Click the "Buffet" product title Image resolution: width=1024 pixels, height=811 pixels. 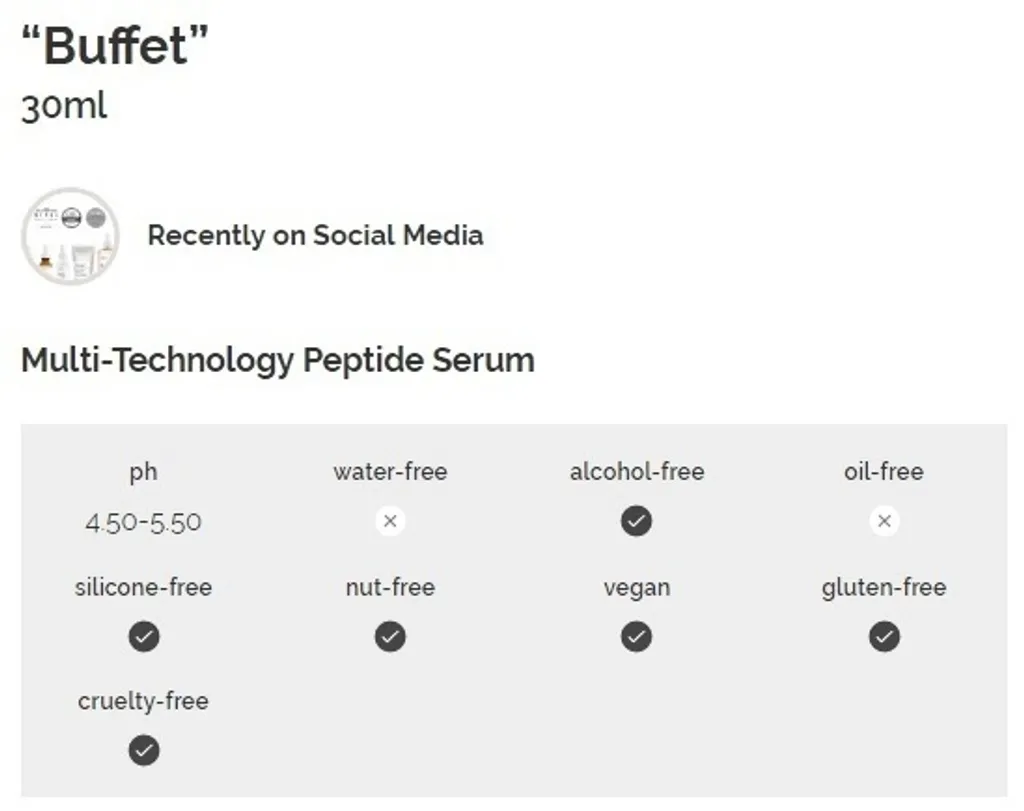pyautogui.click(x=115, y=45)
